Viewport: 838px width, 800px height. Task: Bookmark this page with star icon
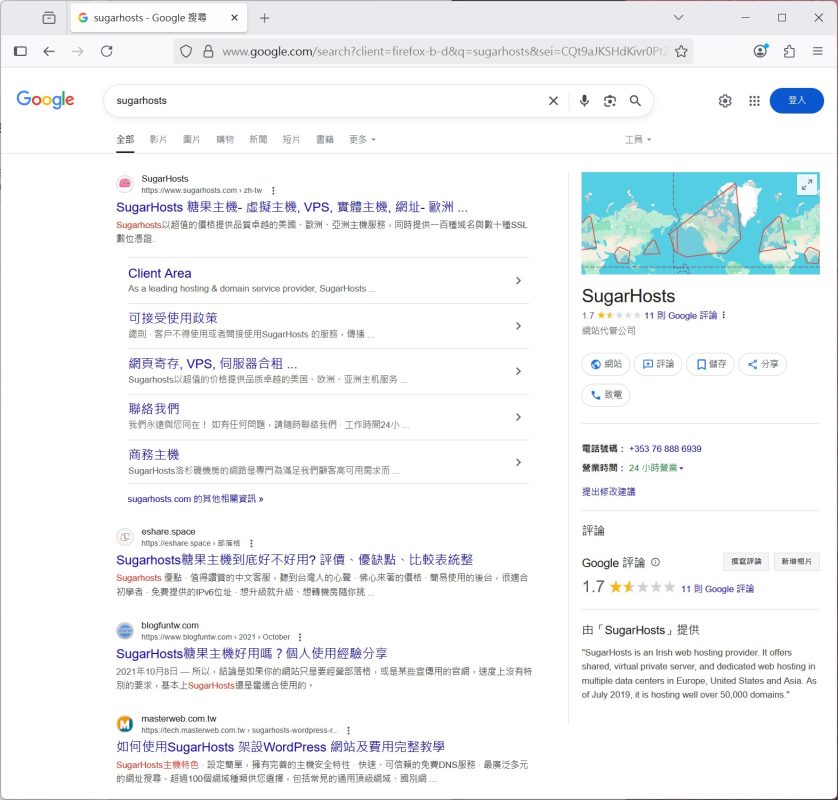click(681, 51)
